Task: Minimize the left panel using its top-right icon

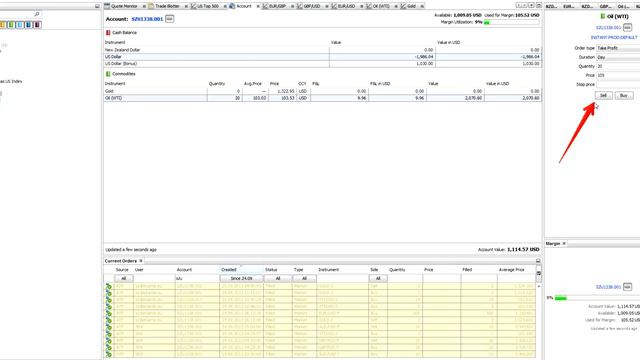Action: pyautogui.click(x=97, y=6)
